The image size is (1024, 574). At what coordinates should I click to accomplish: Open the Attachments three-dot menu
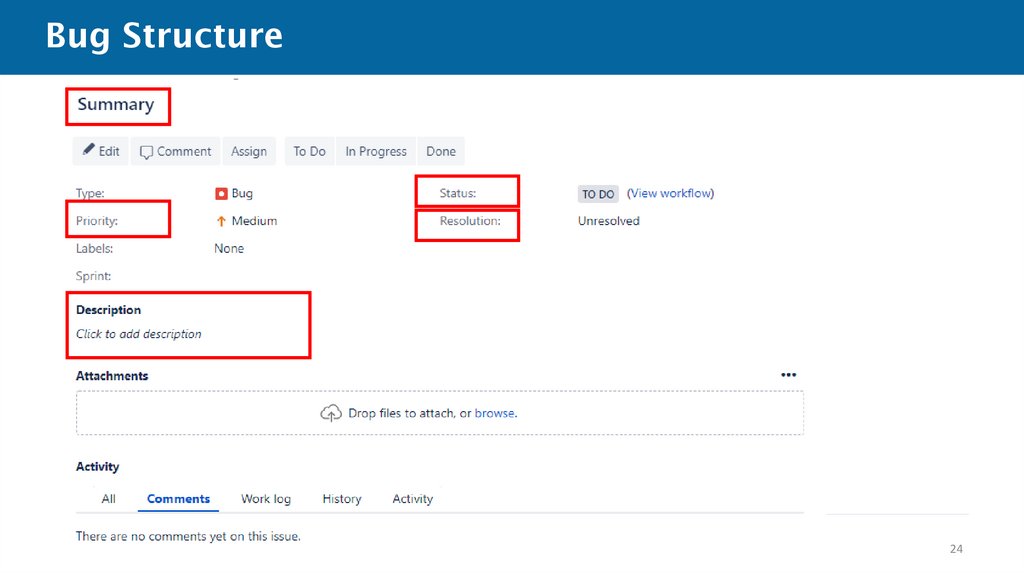coord(788,375)
